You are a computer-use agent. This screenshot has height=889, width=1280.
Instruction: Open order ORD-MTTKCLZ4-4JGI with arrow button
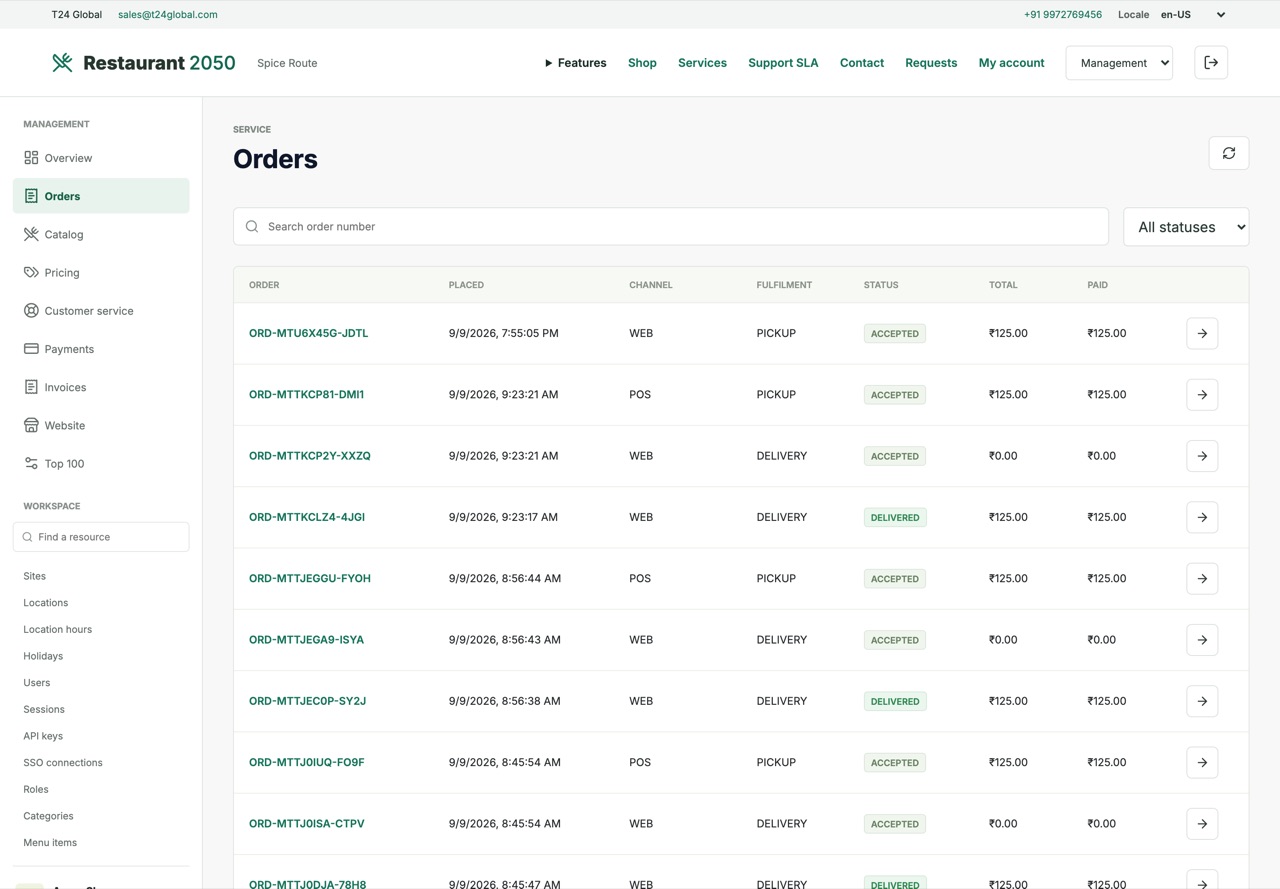(1202, 517)
